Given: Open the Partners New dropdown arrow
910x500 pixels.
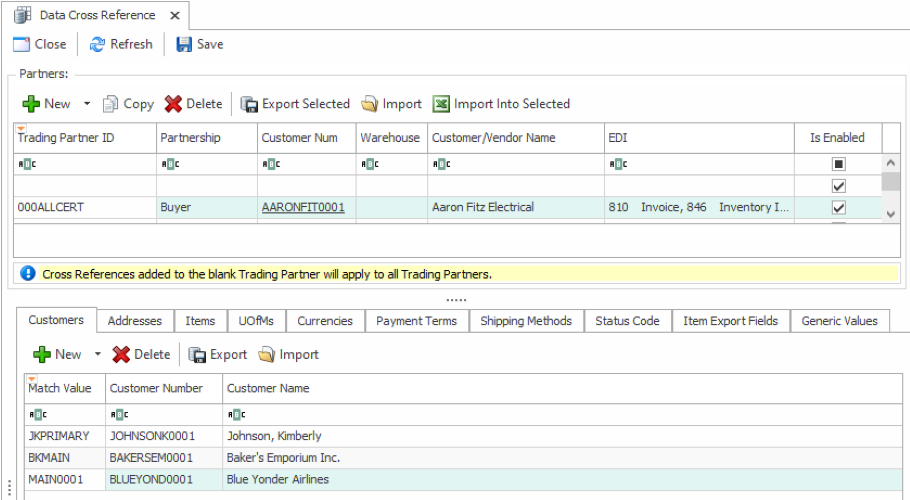Looking at the screenshot, I should coord(87,104).
